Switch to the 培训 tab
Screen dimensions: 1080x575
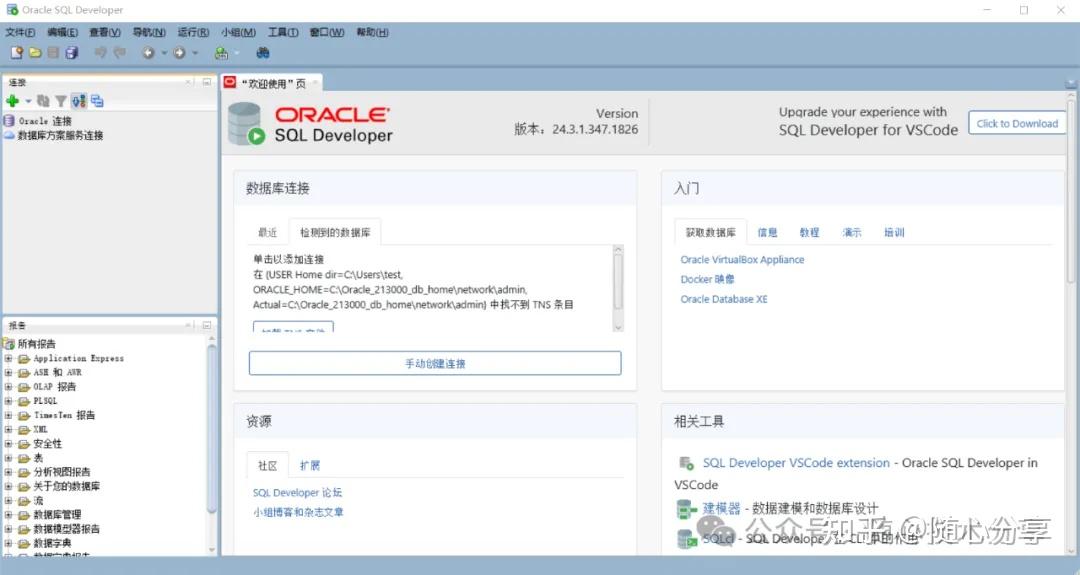pyautogui.click(x=894, y=232)
